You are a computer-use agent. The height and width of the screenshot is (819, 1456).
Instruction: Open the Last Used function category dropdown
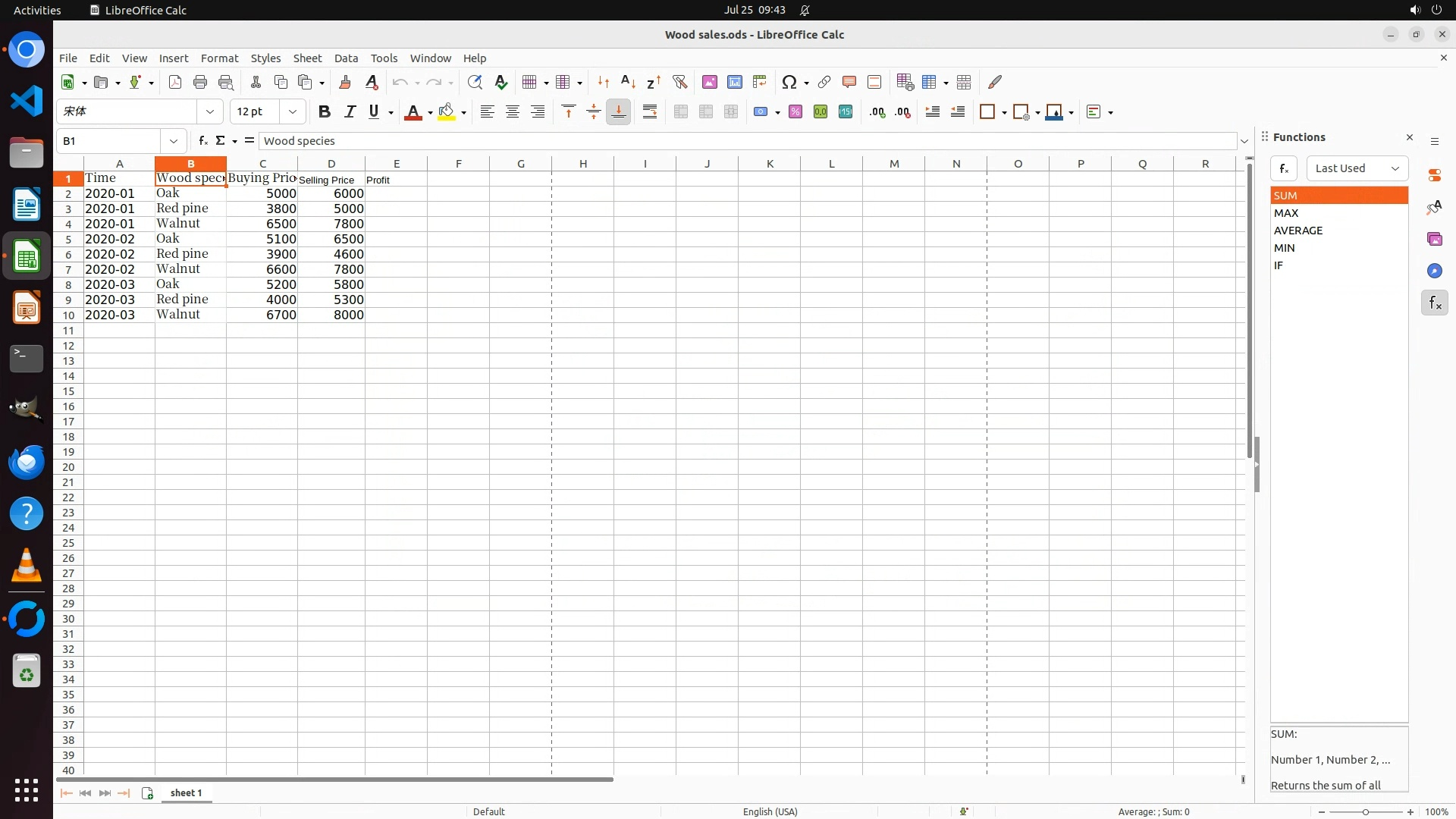point(1357,168)
